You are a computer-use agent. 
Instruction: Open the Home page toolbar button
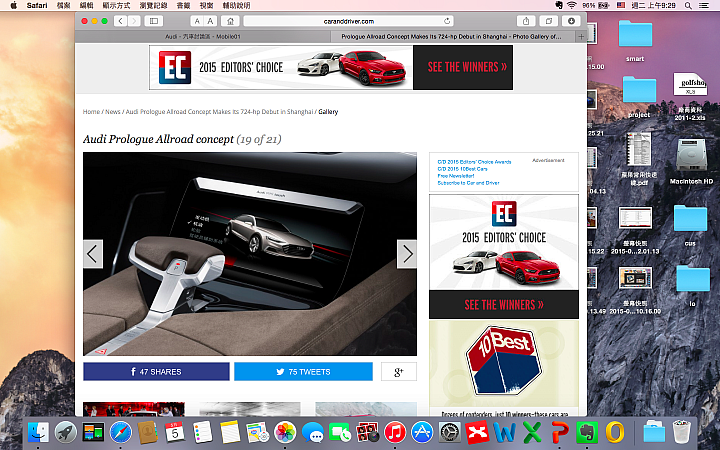231,21
